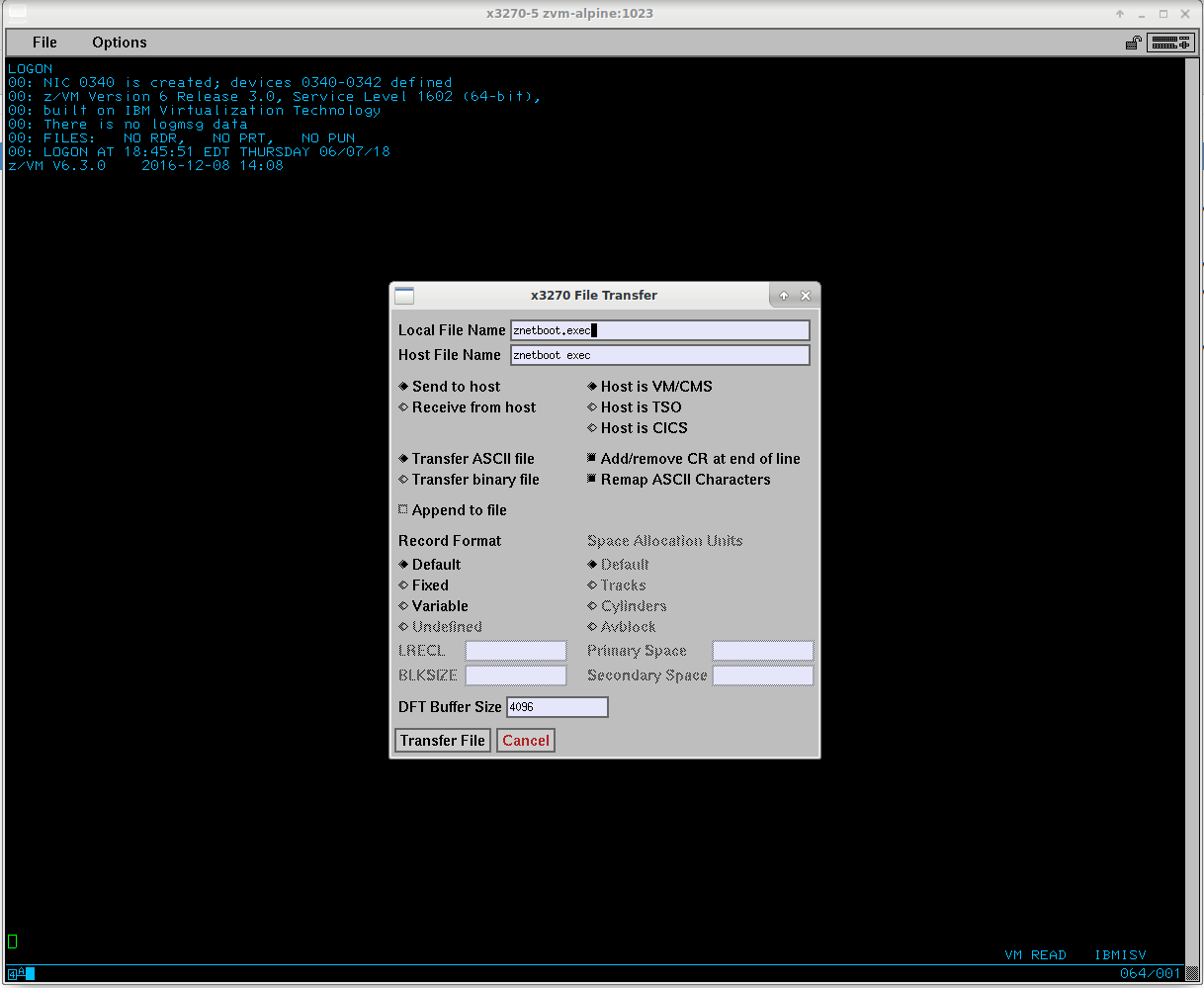Select Default space allocation units
This screenshot has height=988, width=1204.
[619, 565]
